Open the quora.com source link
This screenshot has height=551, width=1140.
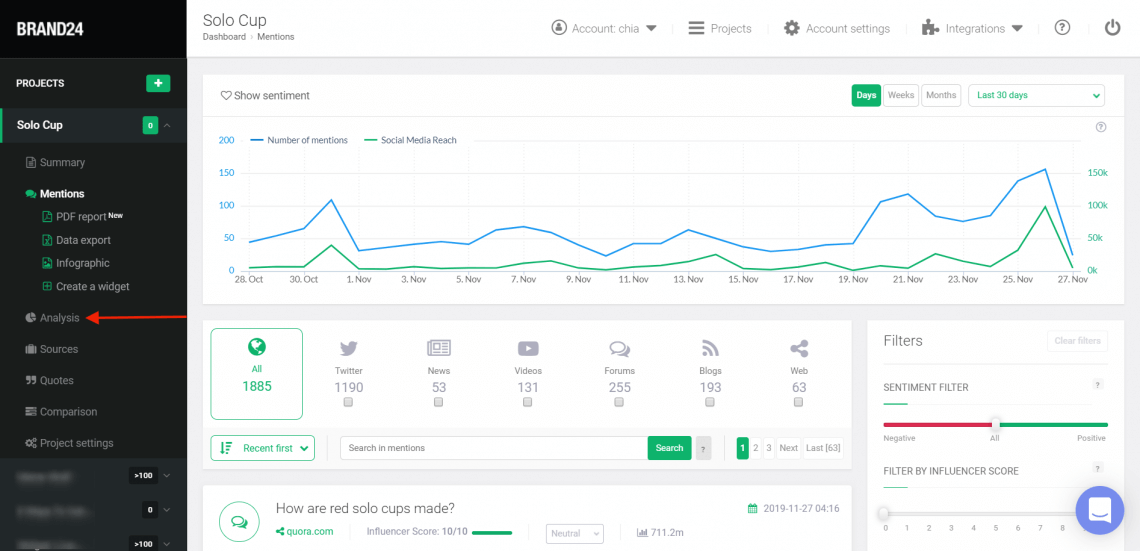point(305,531)
